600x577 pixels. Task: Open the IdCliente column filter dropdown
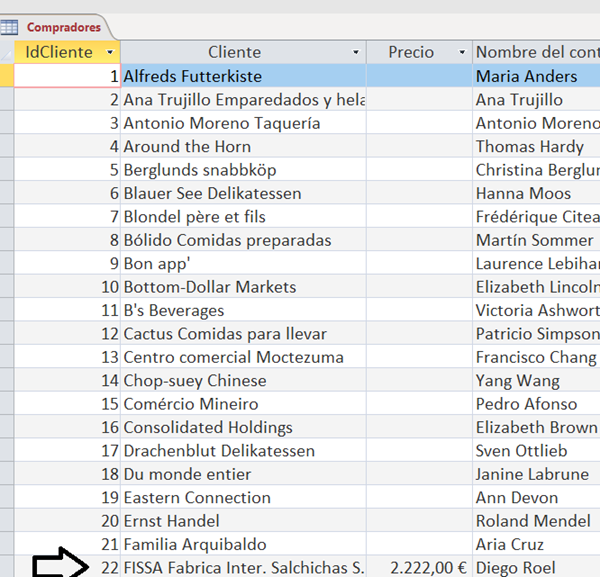109,52
